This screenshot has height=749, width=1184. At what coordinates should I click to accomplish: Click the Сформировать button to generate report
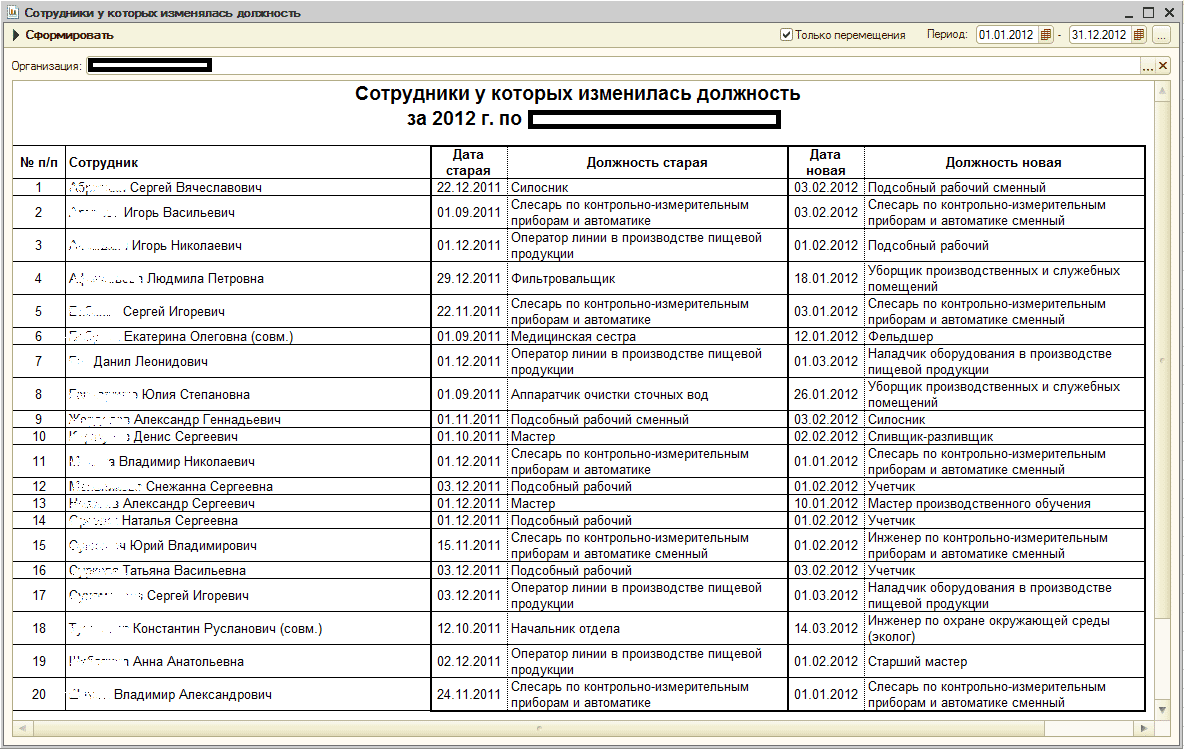[x=62, y=35]
